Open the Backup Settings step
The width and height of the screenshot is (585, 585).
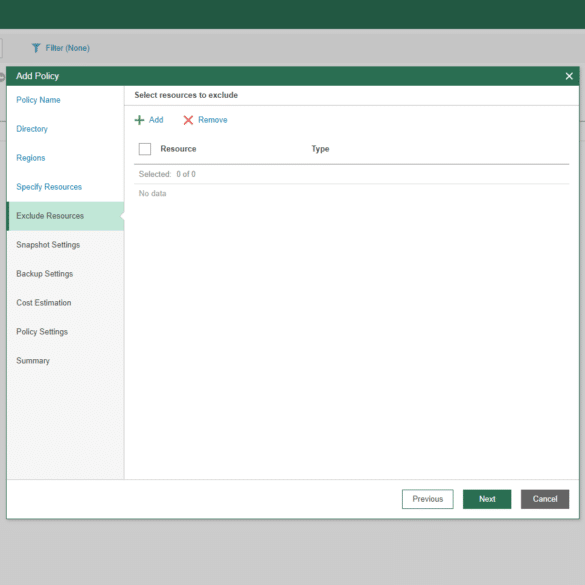tap(44, 274)
